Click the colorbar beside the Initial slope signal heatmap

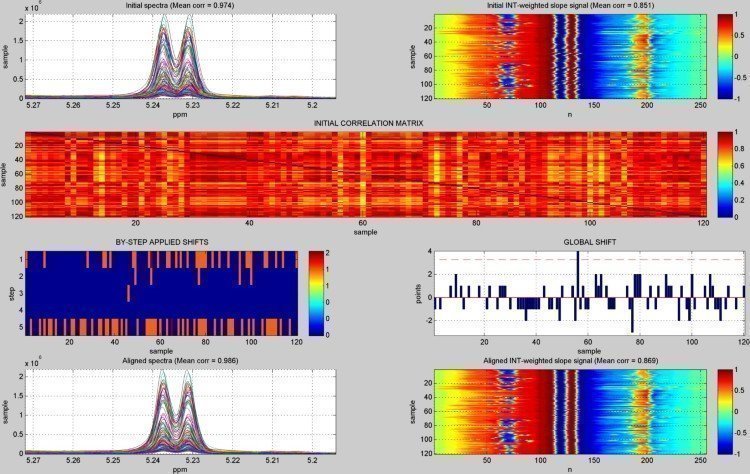(x=725, y=58)
